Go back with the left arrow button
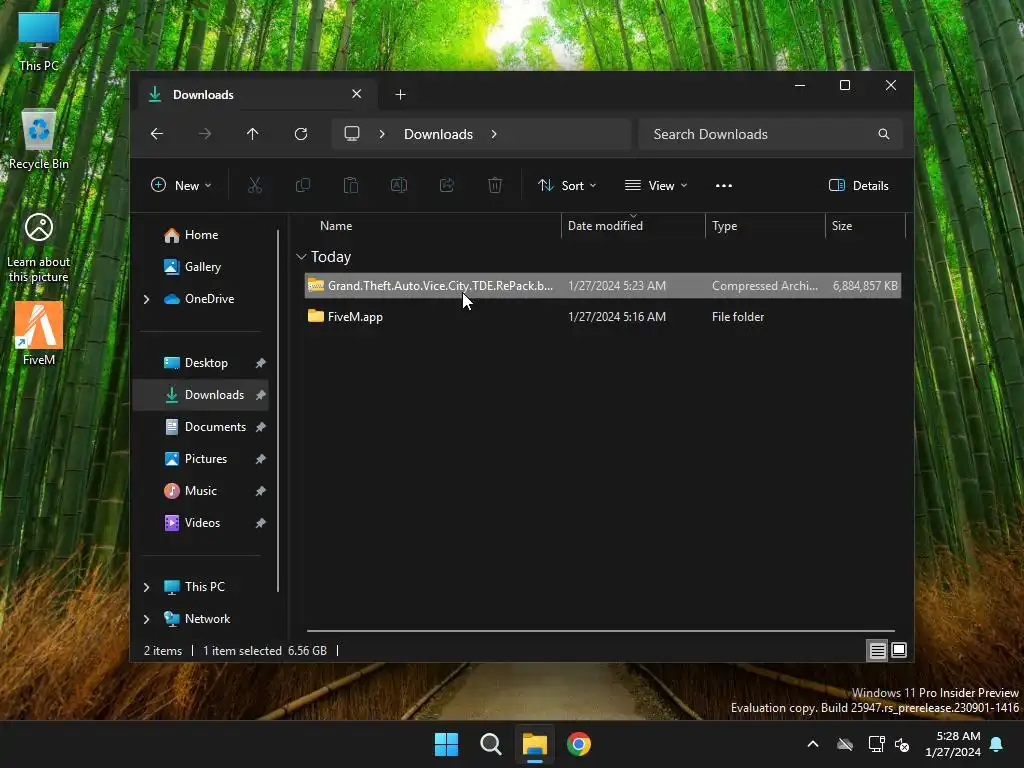Screen dimensions: 1024x768 pyautogui.click(x=157, y=134)
